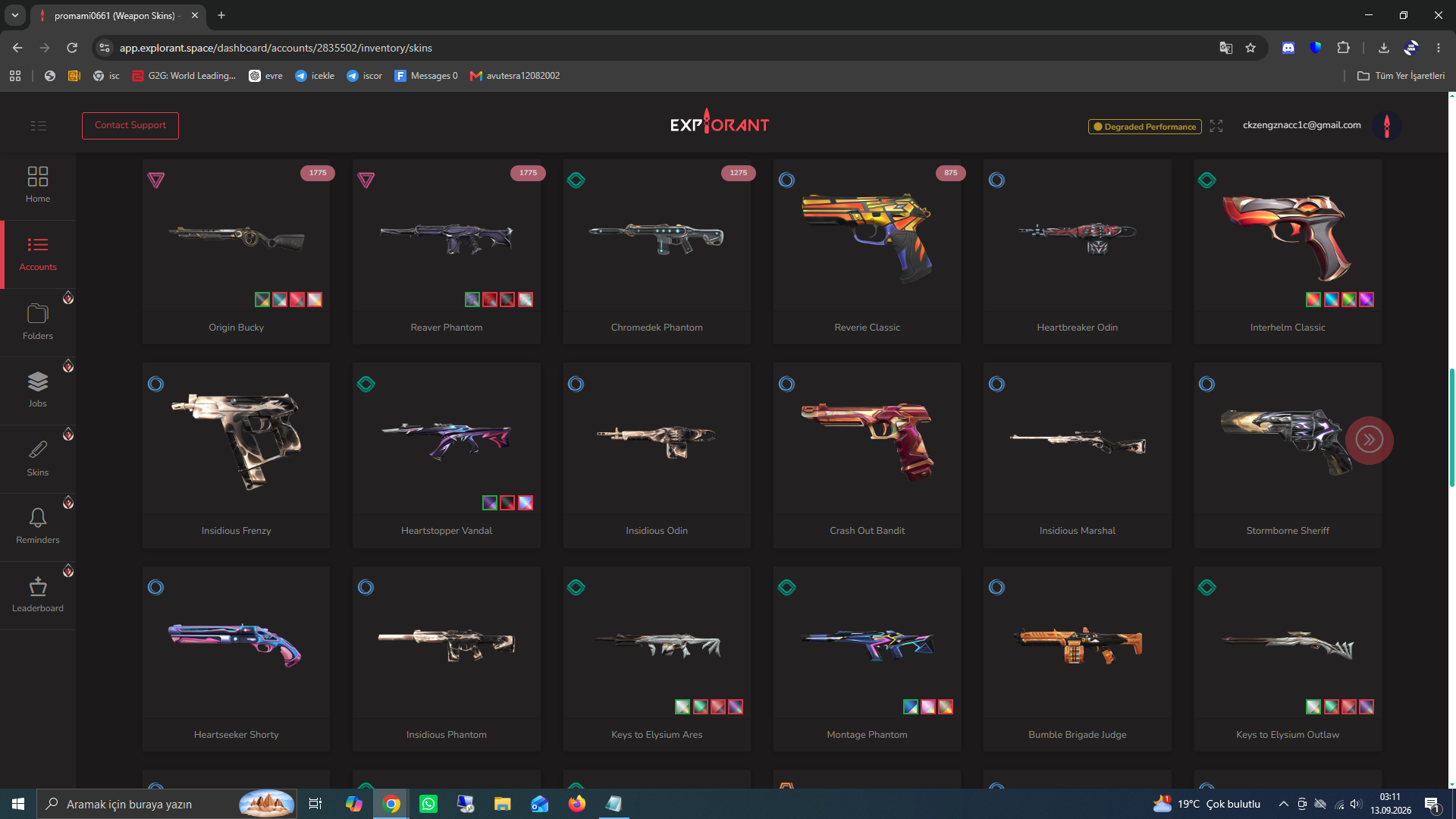This screenshot has height=819, width=1456.
Task: Switch to the promami0661 (Weapon Skins) browser tab
Action: [x=119, y=15]
